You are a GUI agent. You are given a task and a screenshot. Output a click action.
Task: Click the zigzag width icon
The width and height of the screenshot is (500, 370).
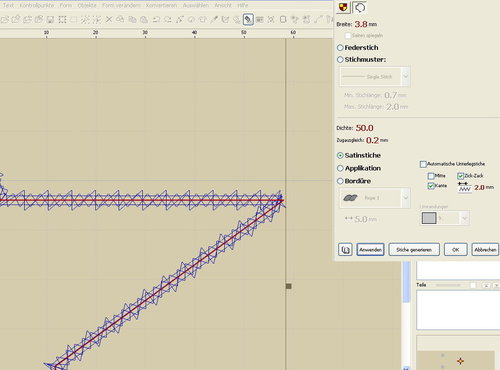(x=464, y=188)
